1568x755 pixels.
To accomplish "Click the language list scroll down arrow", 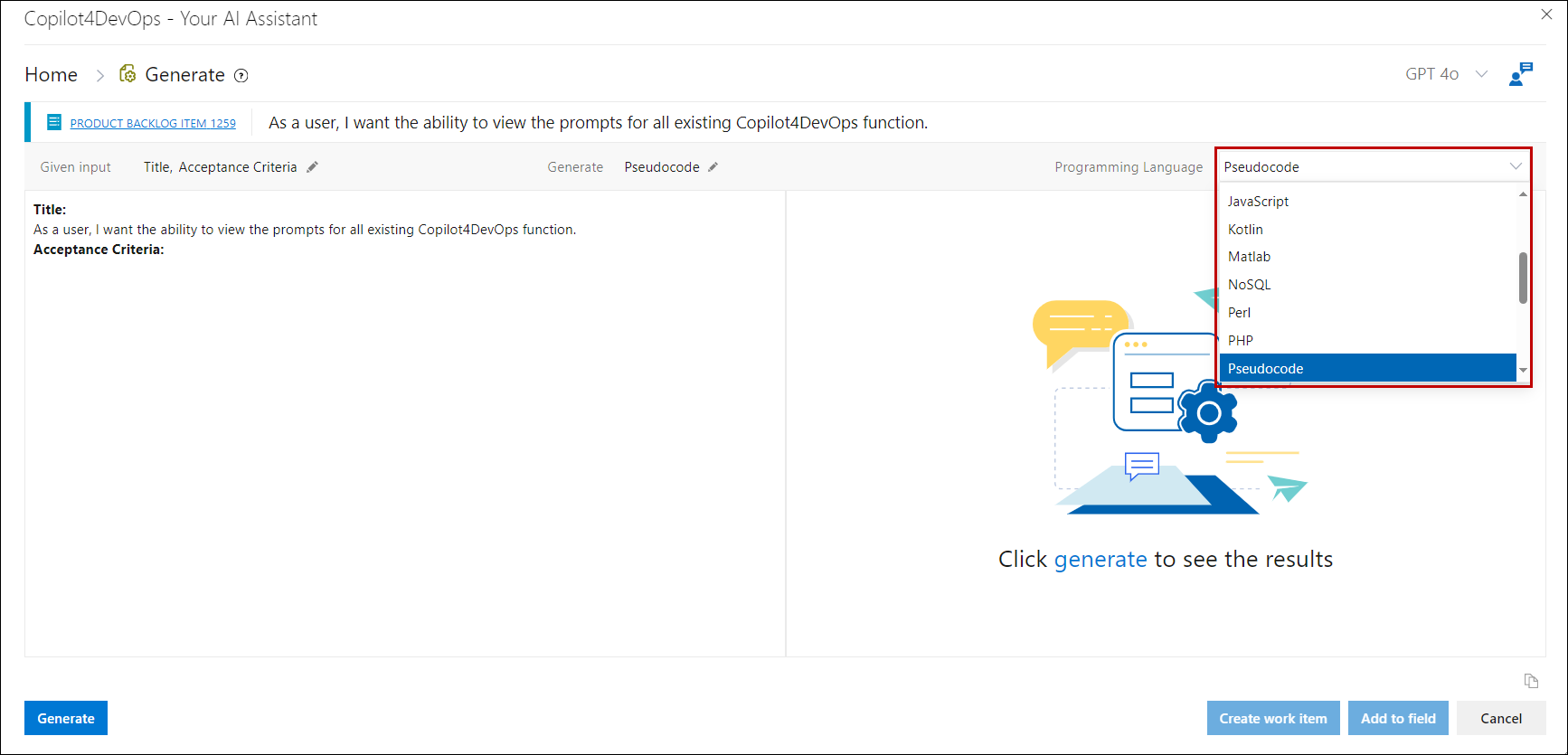I will pos(1523,370).
